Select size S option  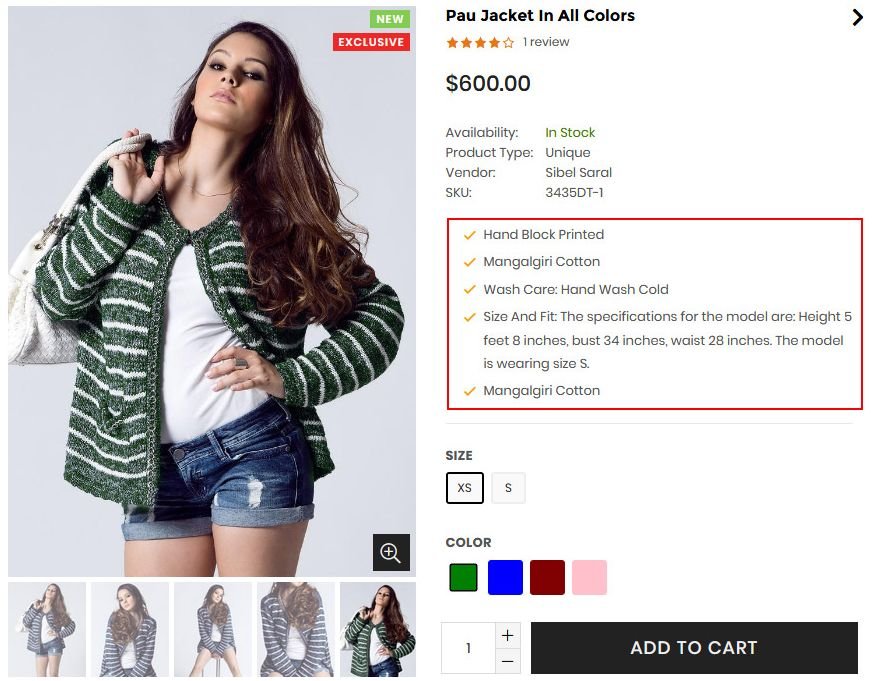[x=508, y=488]
